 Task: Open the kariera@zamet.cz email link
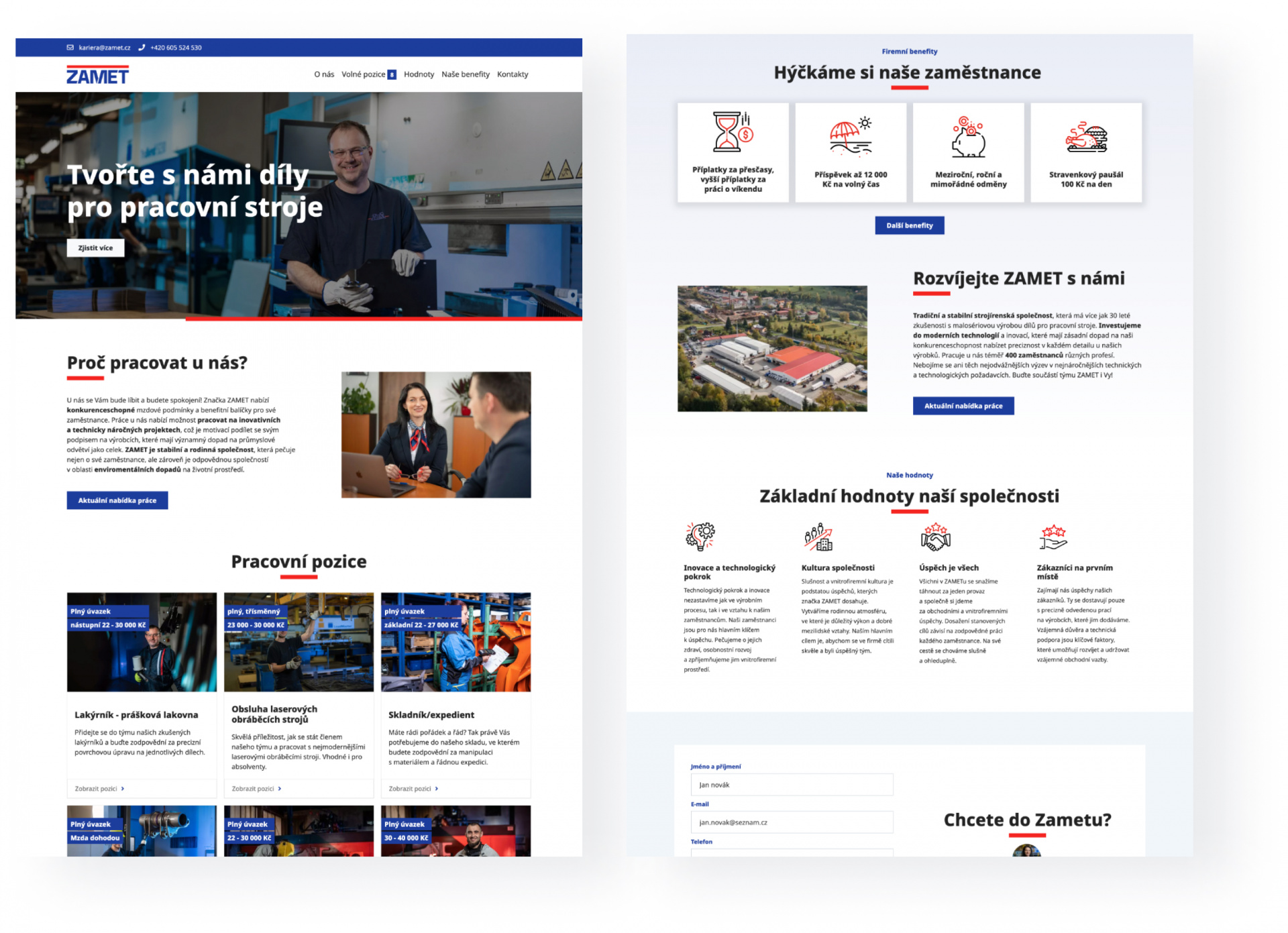point(105,48)
